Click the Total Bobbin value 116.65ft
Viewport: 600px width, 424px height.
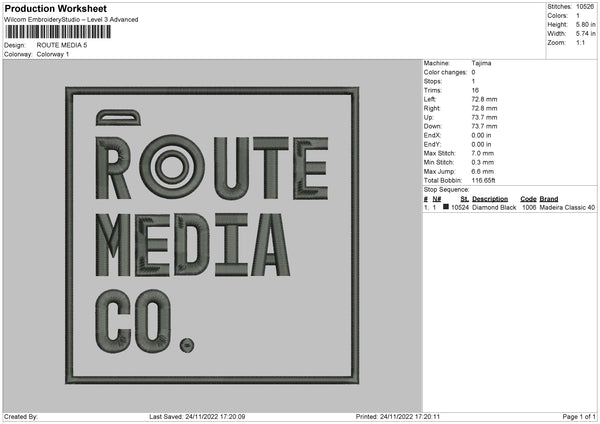(483, 180)
